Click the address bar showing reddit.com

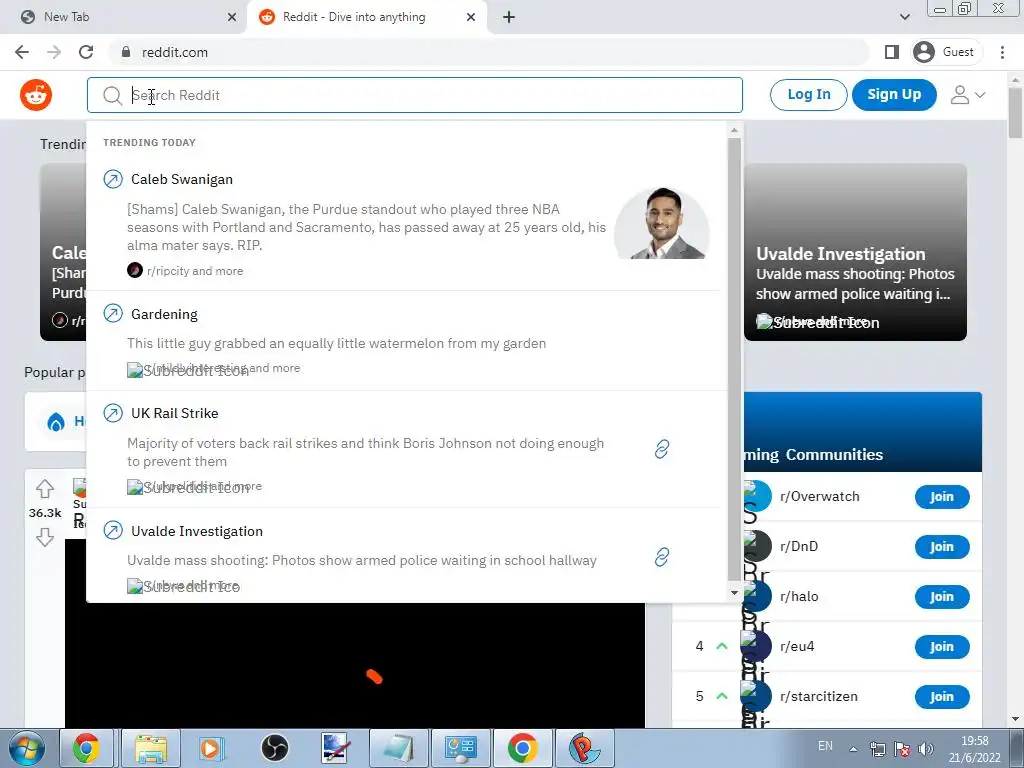490,52
